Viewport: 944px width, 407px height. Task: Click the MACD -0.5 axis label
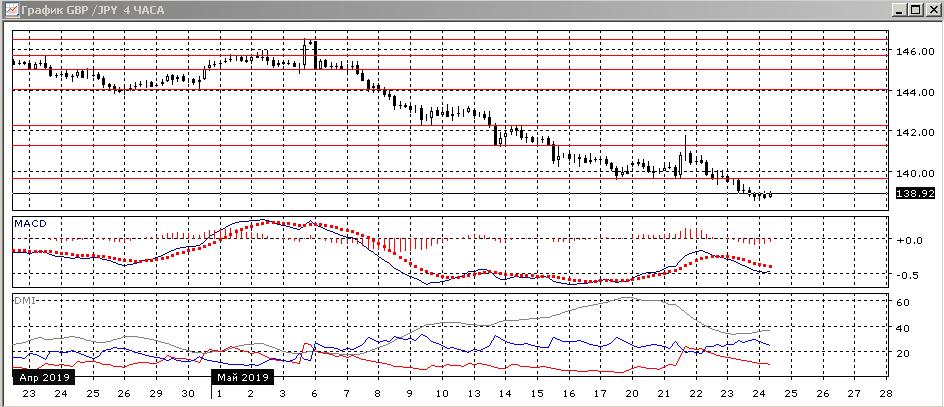(908, 275)
